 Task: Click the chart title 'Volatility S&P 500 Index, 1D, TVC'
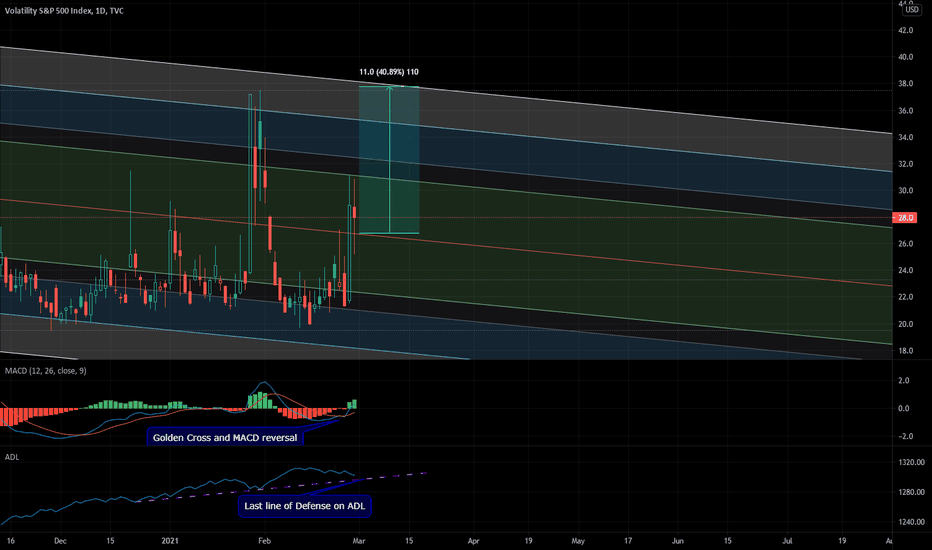(x=64, y=11)
